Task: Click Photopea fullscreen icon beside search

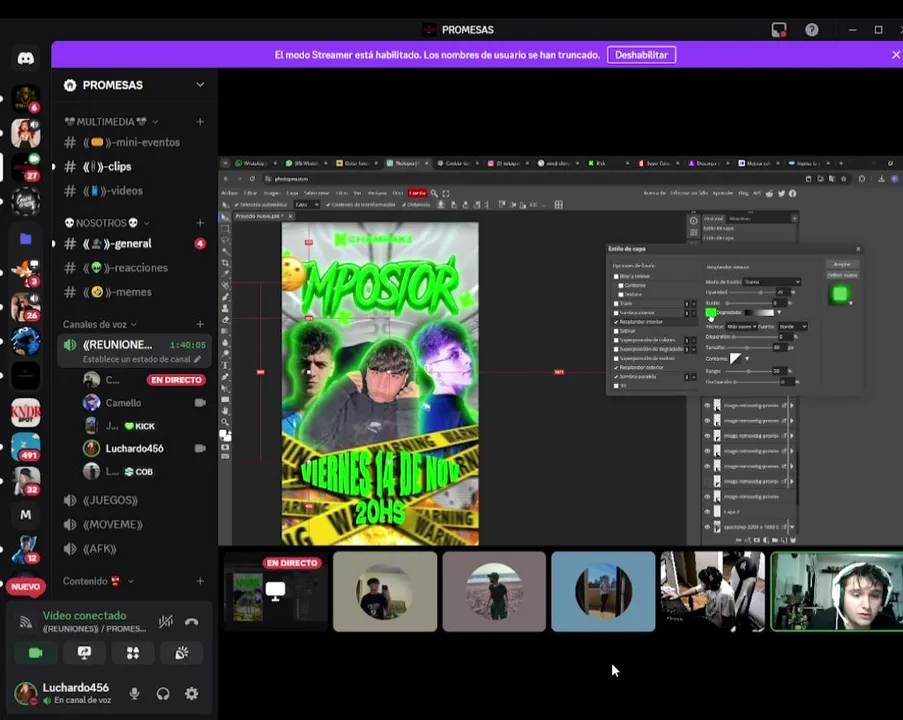Action: (446, 194)
